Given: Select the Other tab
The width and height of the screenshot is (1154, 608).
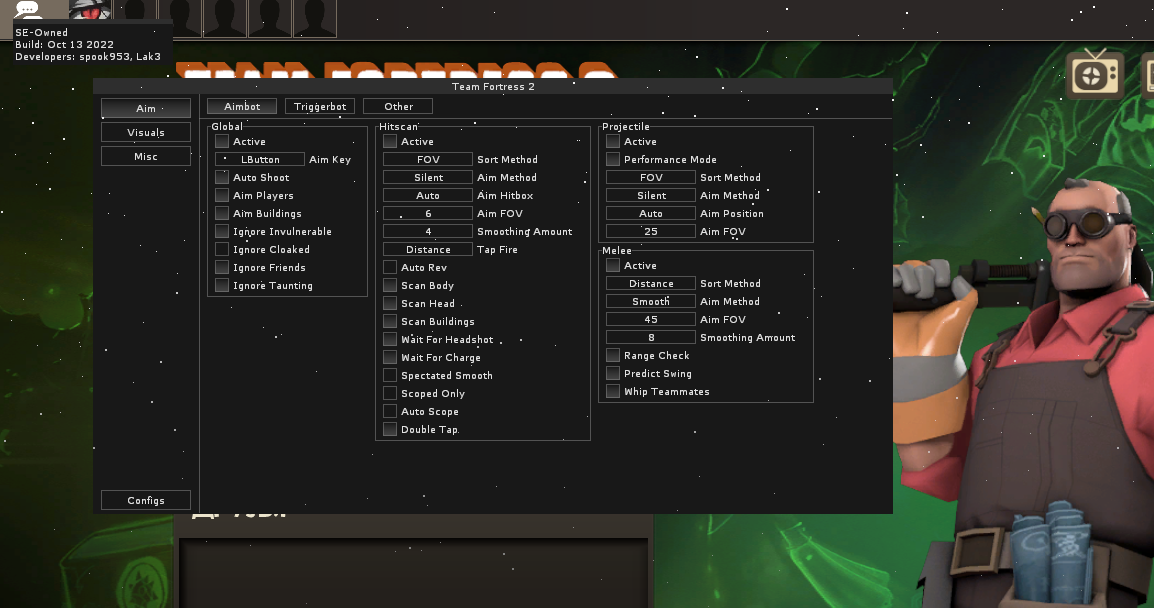Looking at the screenshot, I should (x=398, y=107).
